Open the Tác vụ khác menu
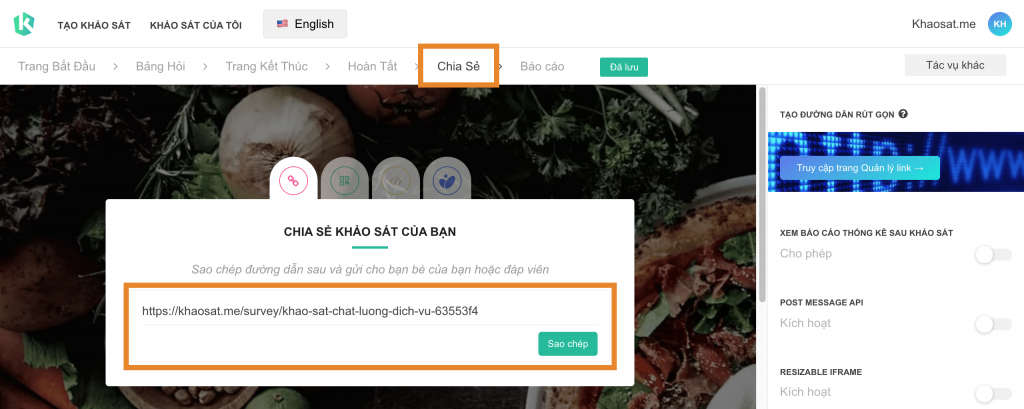Image resolution: width=1024 pixels, height=409 pixels. pyautogui.click(x=955, y=65)
